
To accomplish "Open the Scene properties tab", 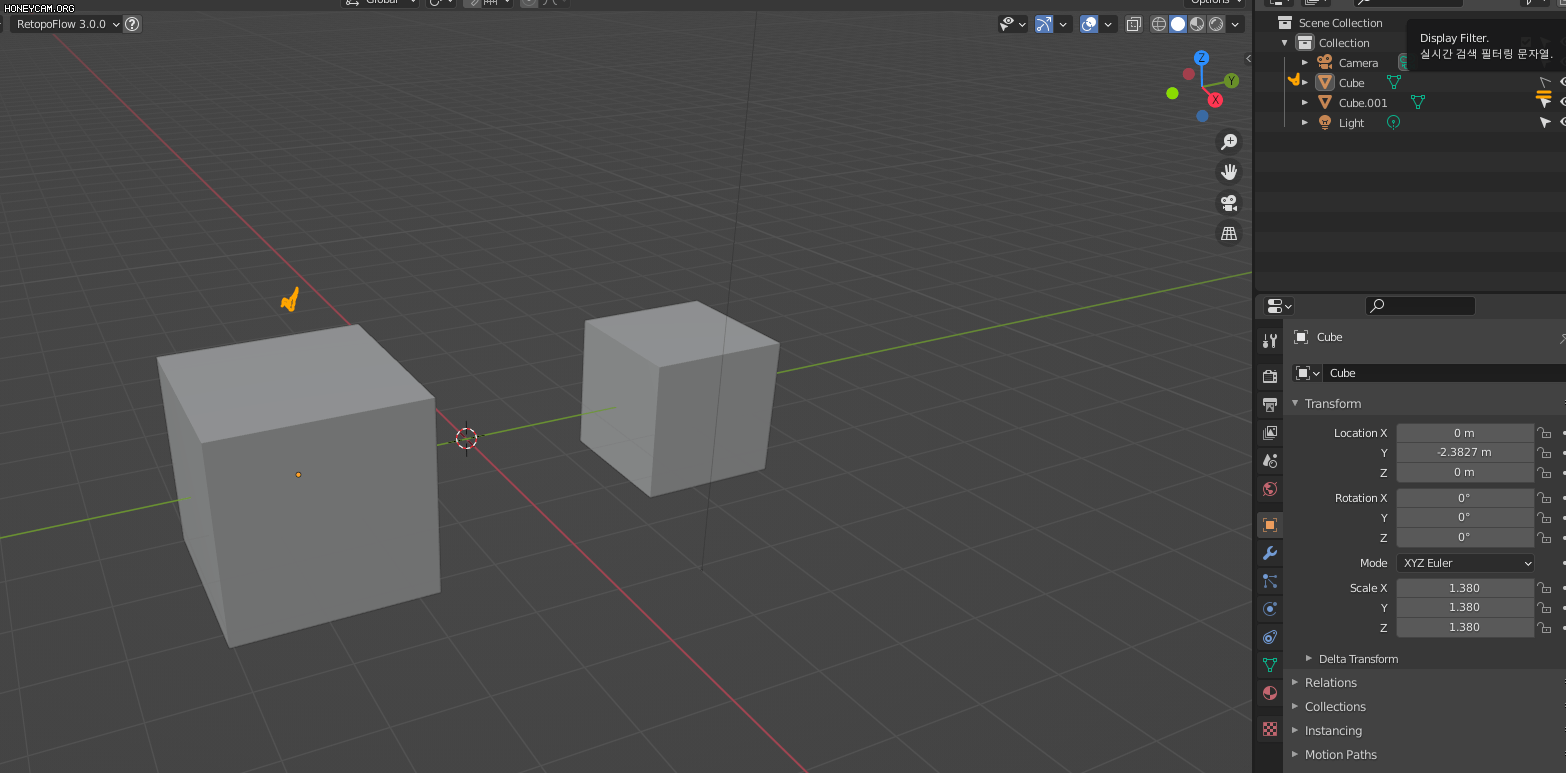I will point(1270,460).
